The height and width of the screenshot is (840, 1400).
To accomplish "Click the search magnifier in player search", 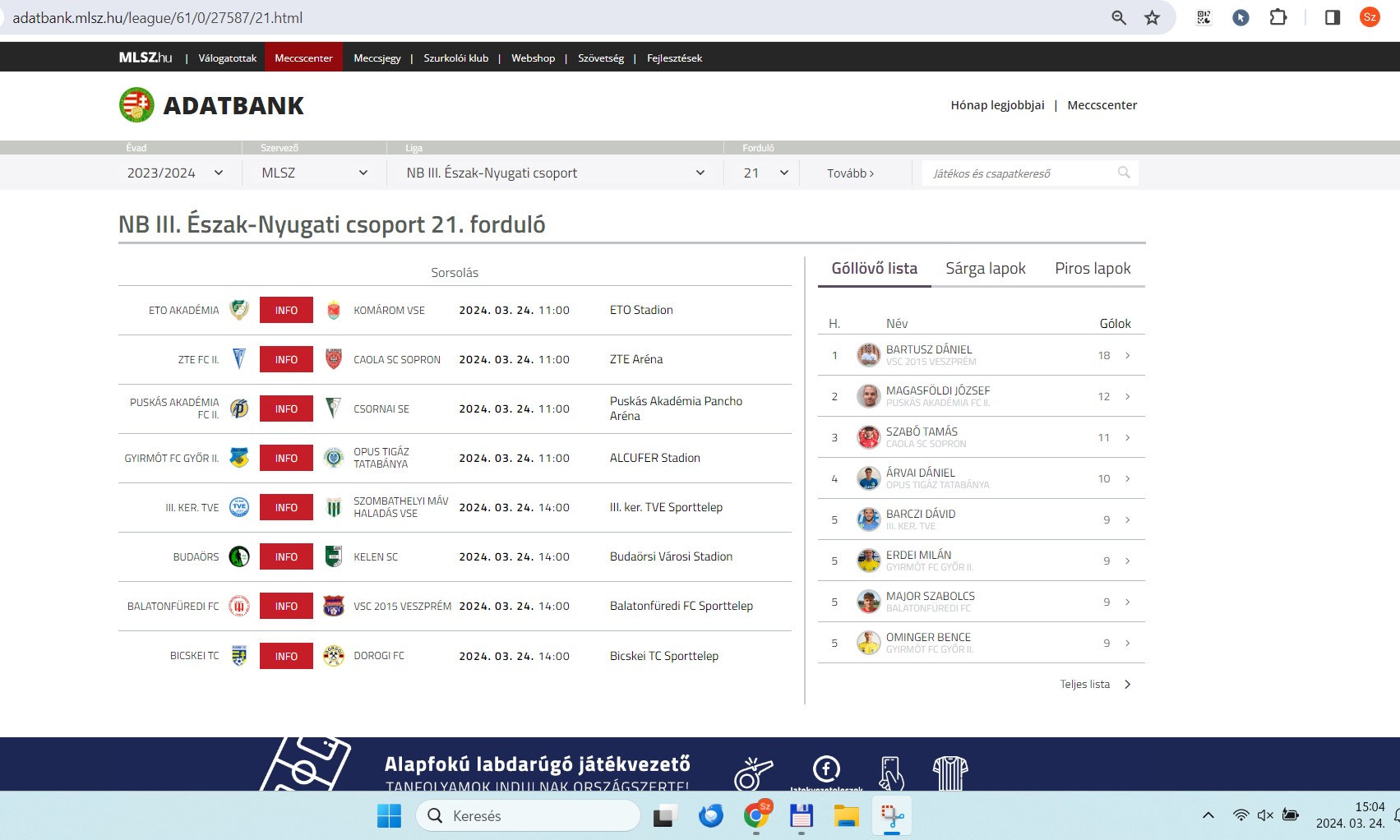I will pyautogui.click(x=1124, y=173).
